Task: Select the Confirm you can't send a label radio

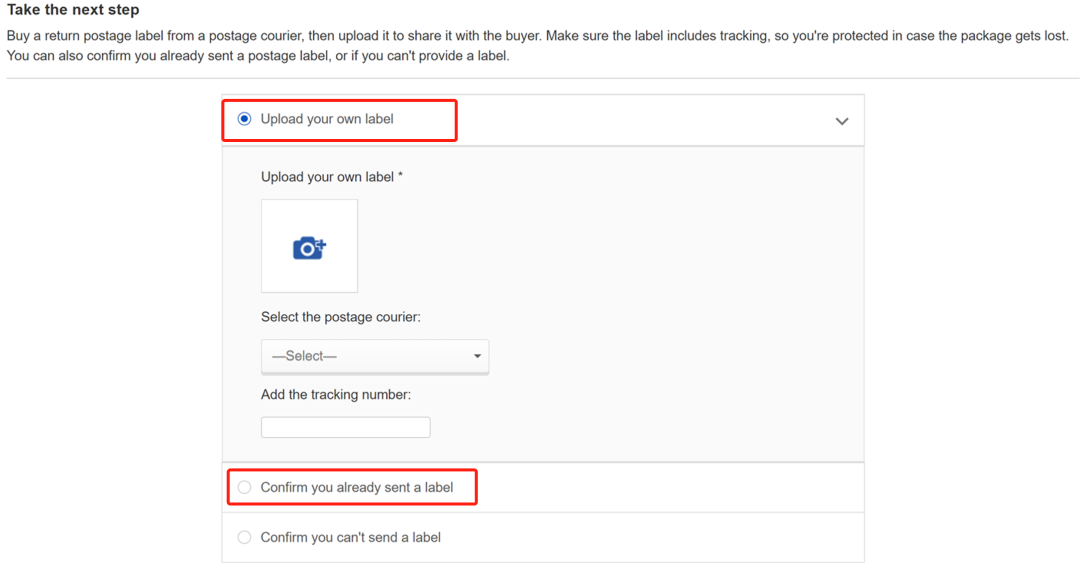Action: coord(245,538)
